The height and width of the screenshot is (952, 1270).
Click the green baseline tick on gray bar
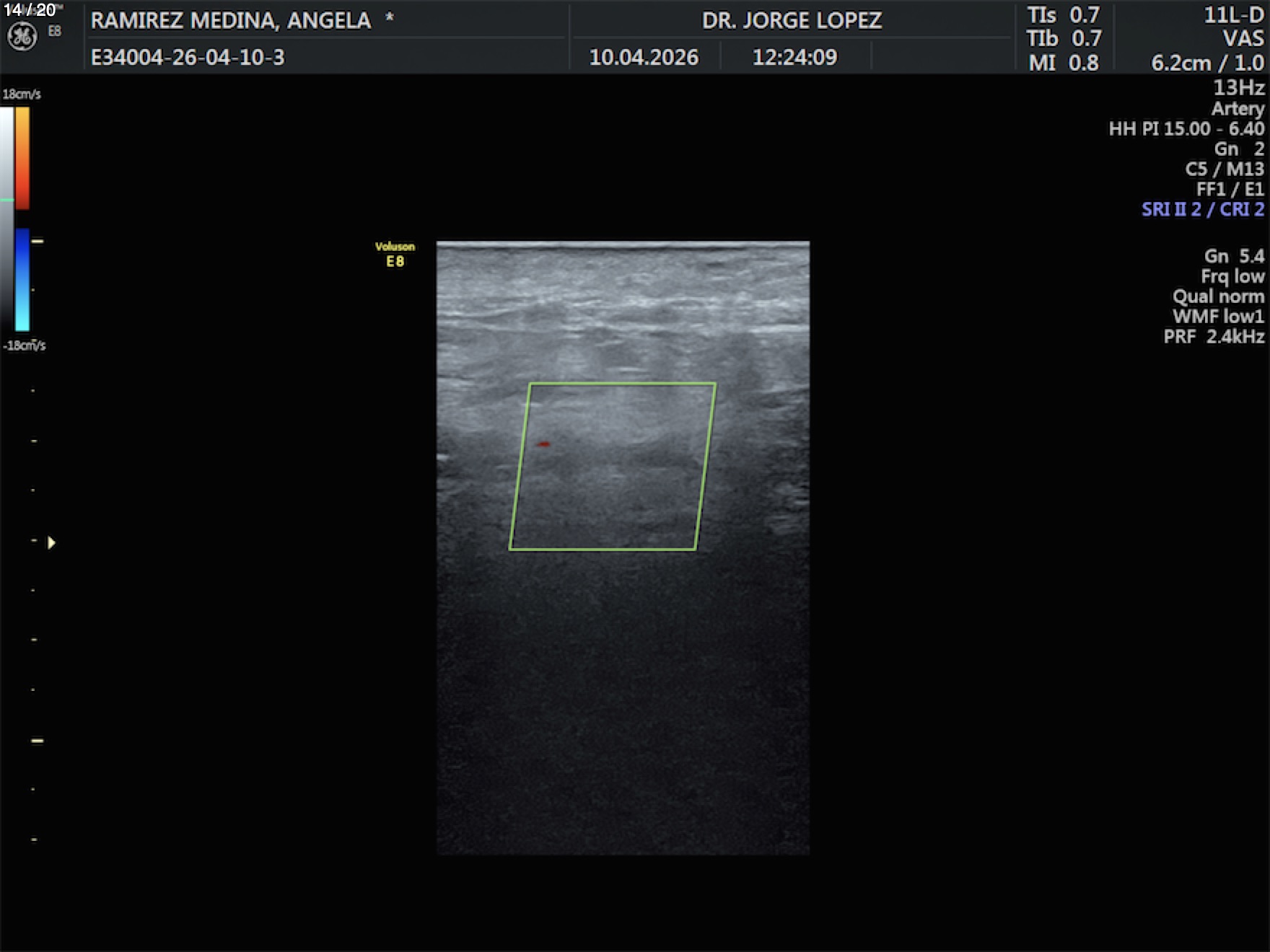point(6,200)
